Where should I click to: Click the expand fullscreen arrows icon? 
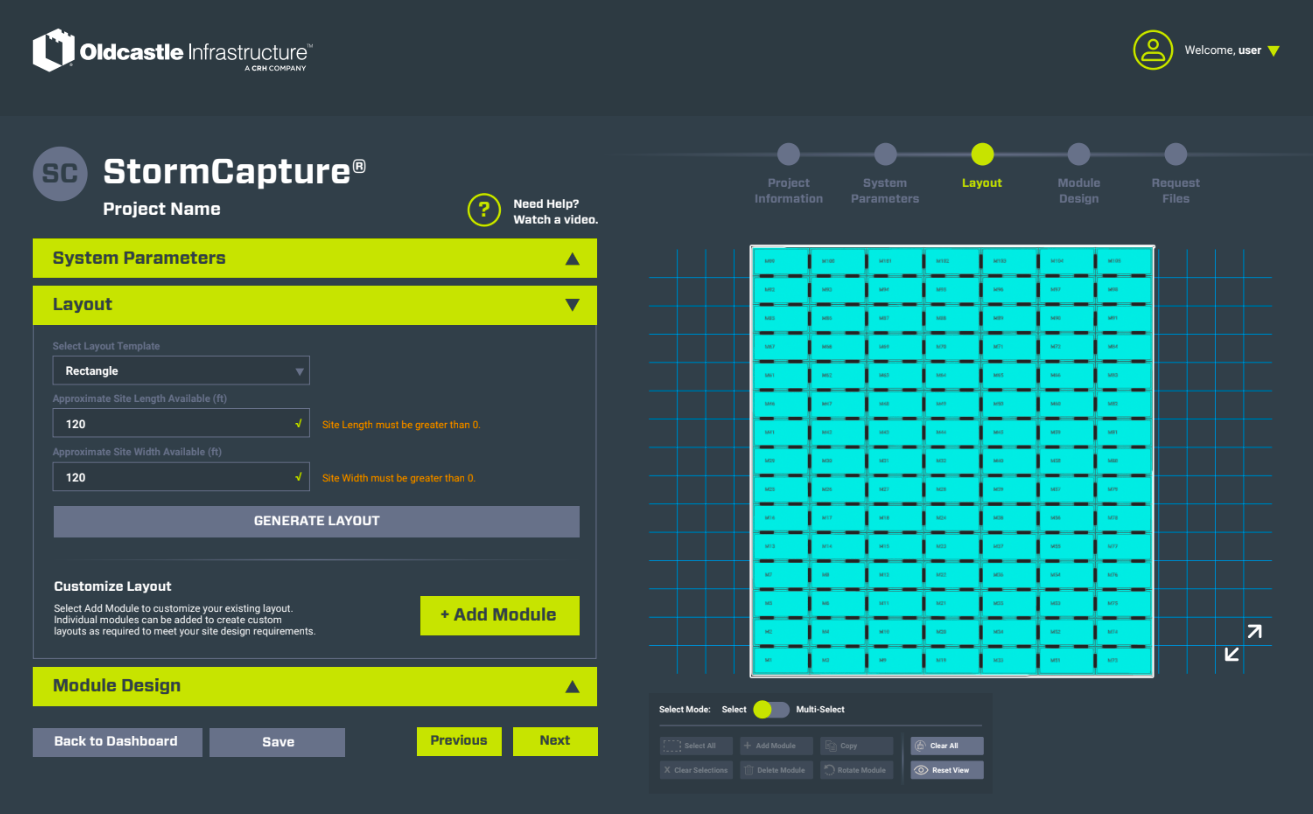coord(1243,643)
